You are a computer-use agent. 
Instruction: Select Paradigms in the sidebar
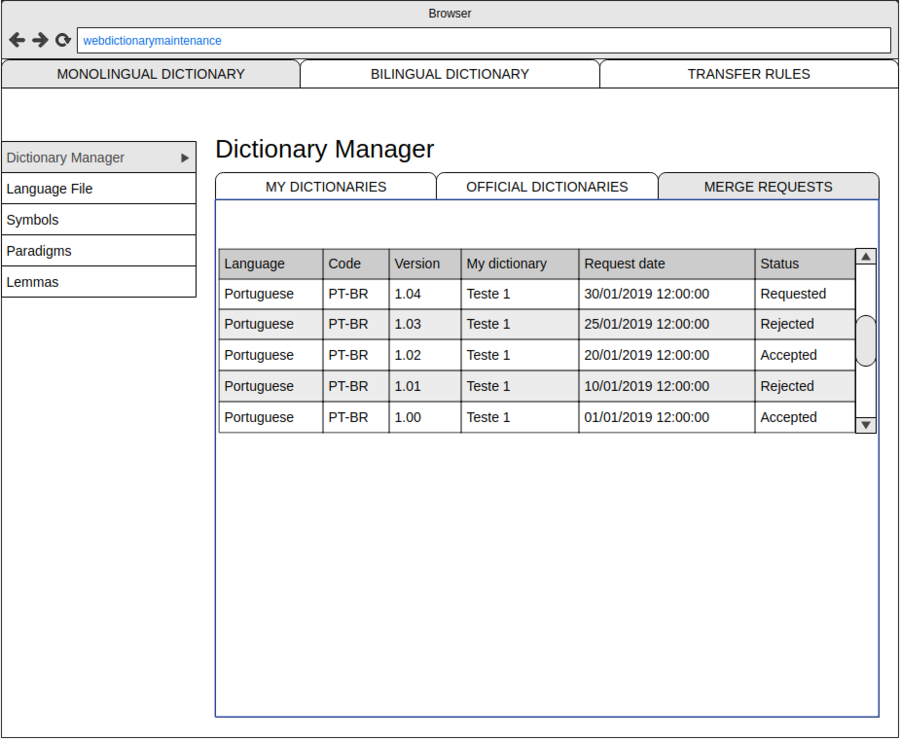(x=98, y=251)
